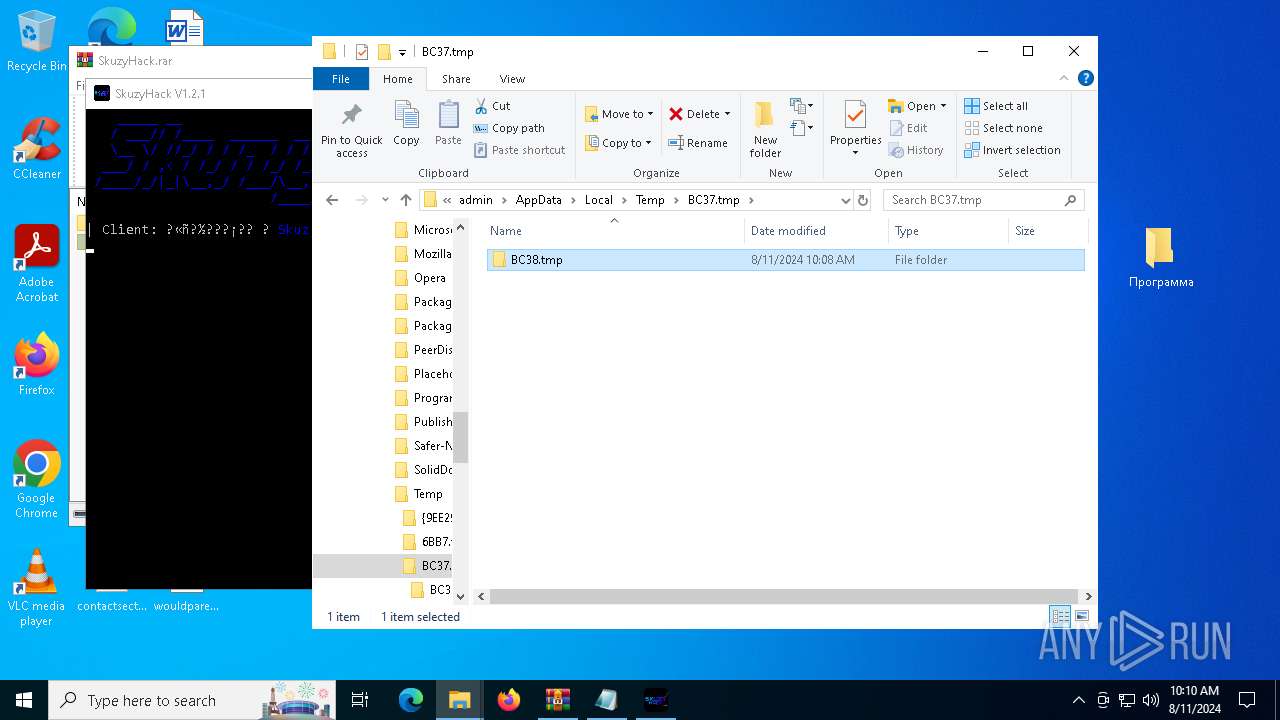Click Local in the address path

point(598,200)
